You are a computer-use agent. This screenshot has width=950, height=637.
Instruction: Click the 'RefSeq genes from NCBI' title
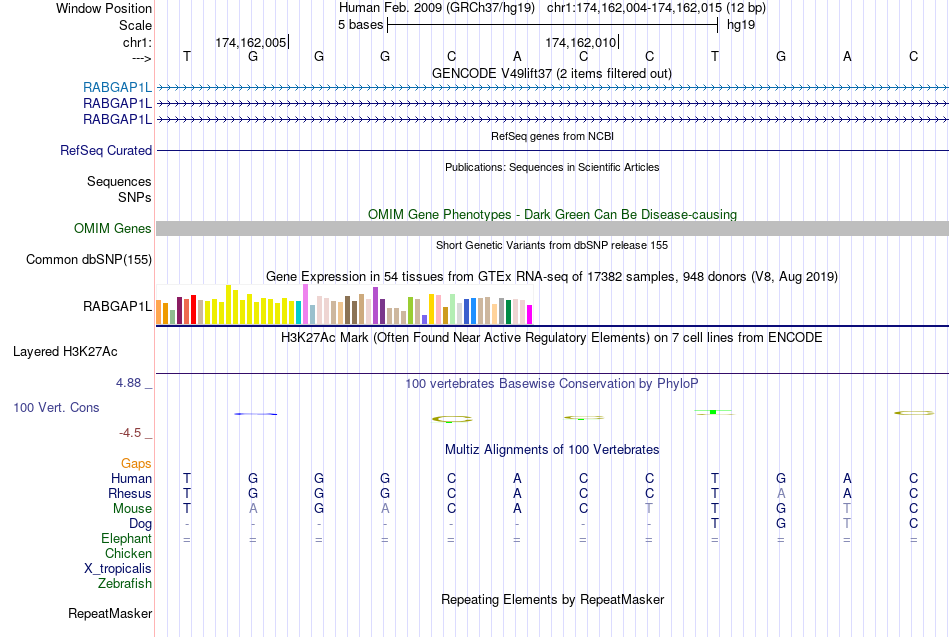[553, 136]
